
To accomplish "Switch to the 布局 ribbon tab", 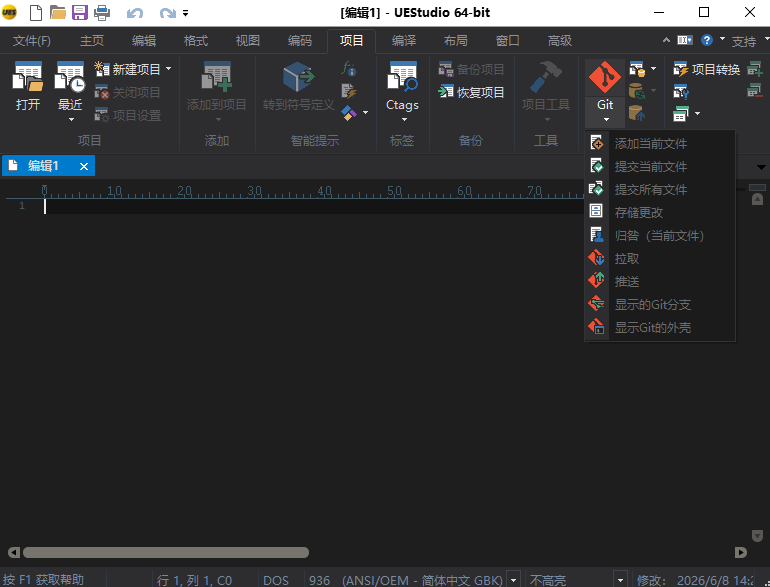I will click(x=456, y=41).
